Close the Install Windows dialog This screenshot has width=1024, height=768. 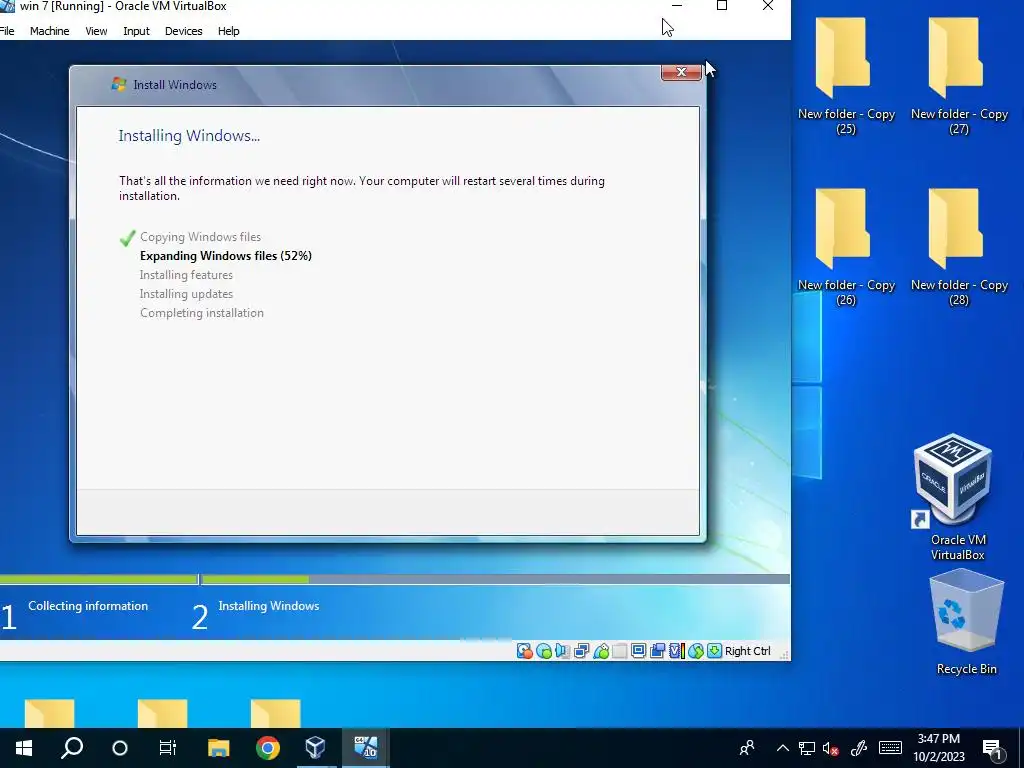pos(681,72)
